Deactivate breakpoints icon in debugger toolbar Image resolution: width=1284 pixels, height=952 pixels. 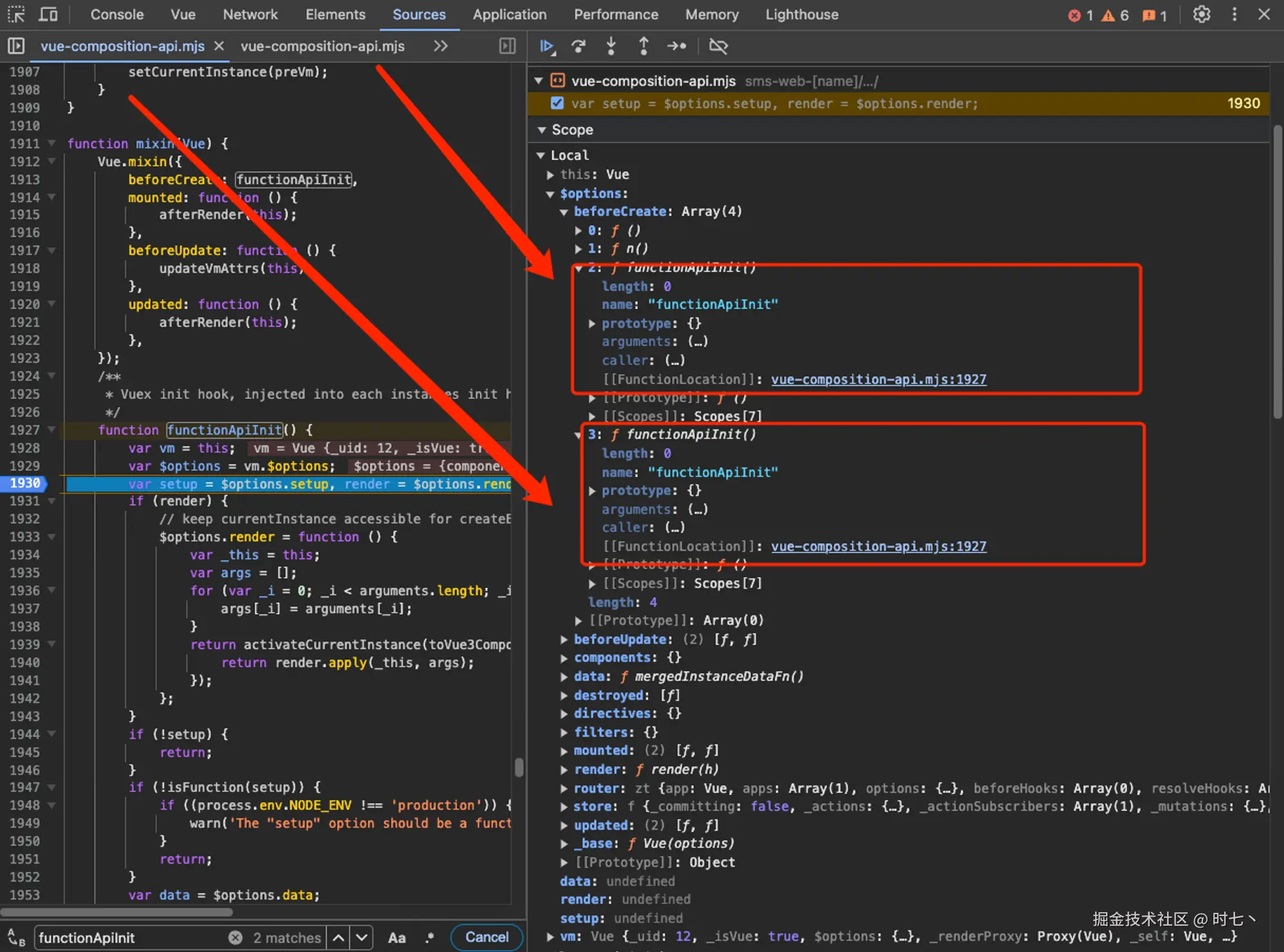[718, 46]
